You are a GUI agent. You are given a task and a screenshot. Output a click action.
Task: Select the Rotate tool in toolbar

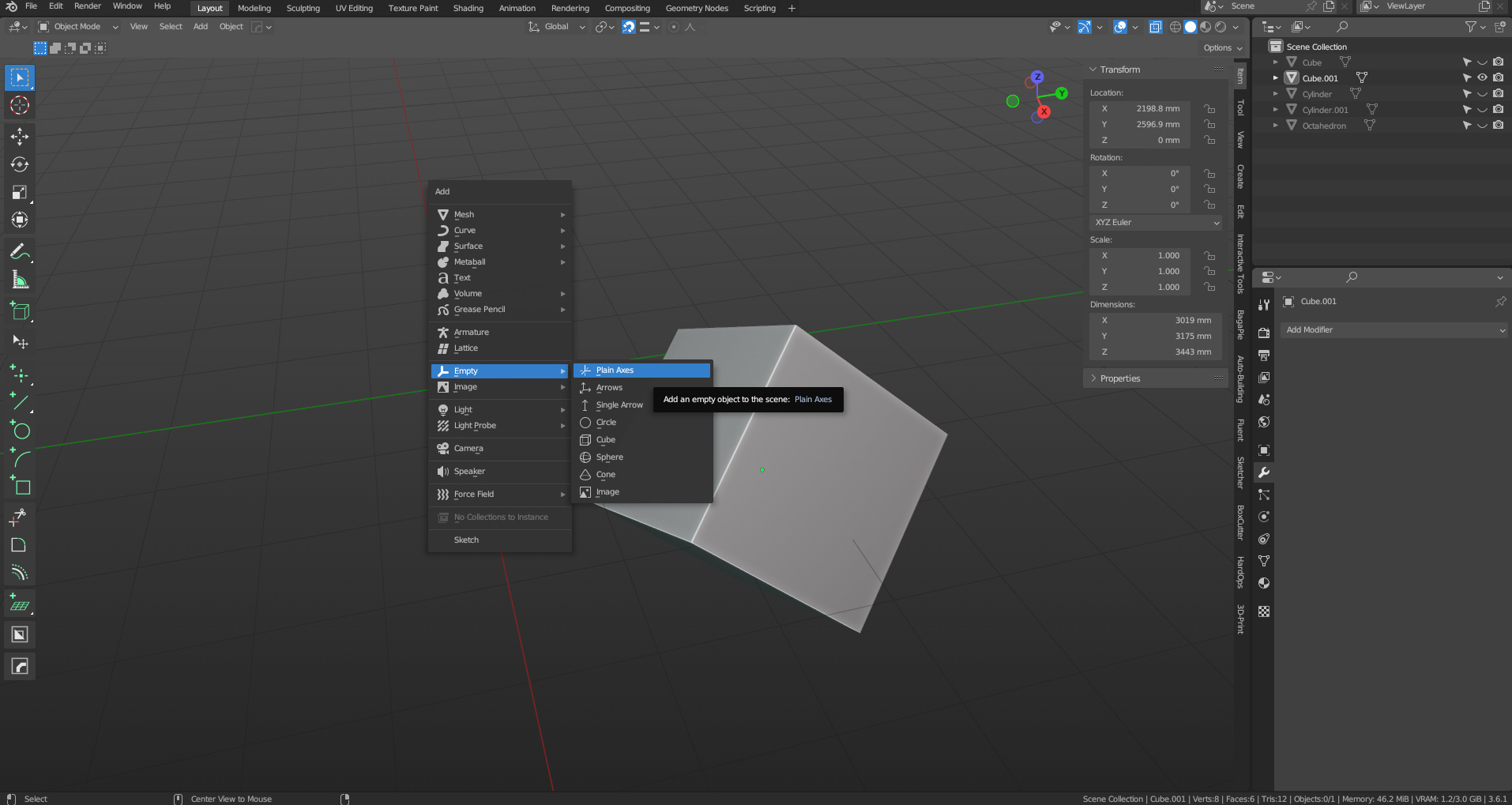click(20, 164)
